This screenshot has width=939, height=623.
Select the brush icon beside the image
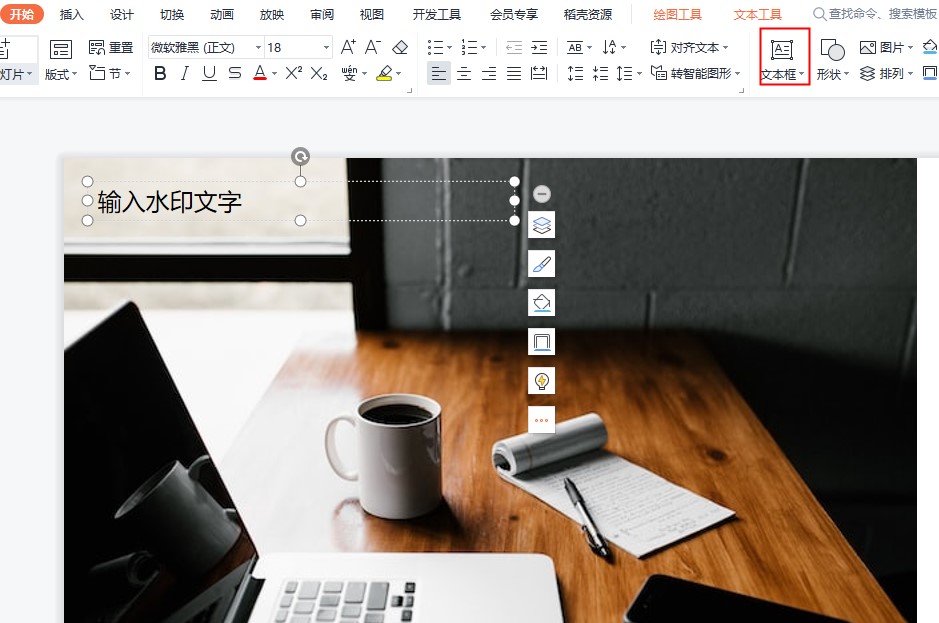click(541, 264)
